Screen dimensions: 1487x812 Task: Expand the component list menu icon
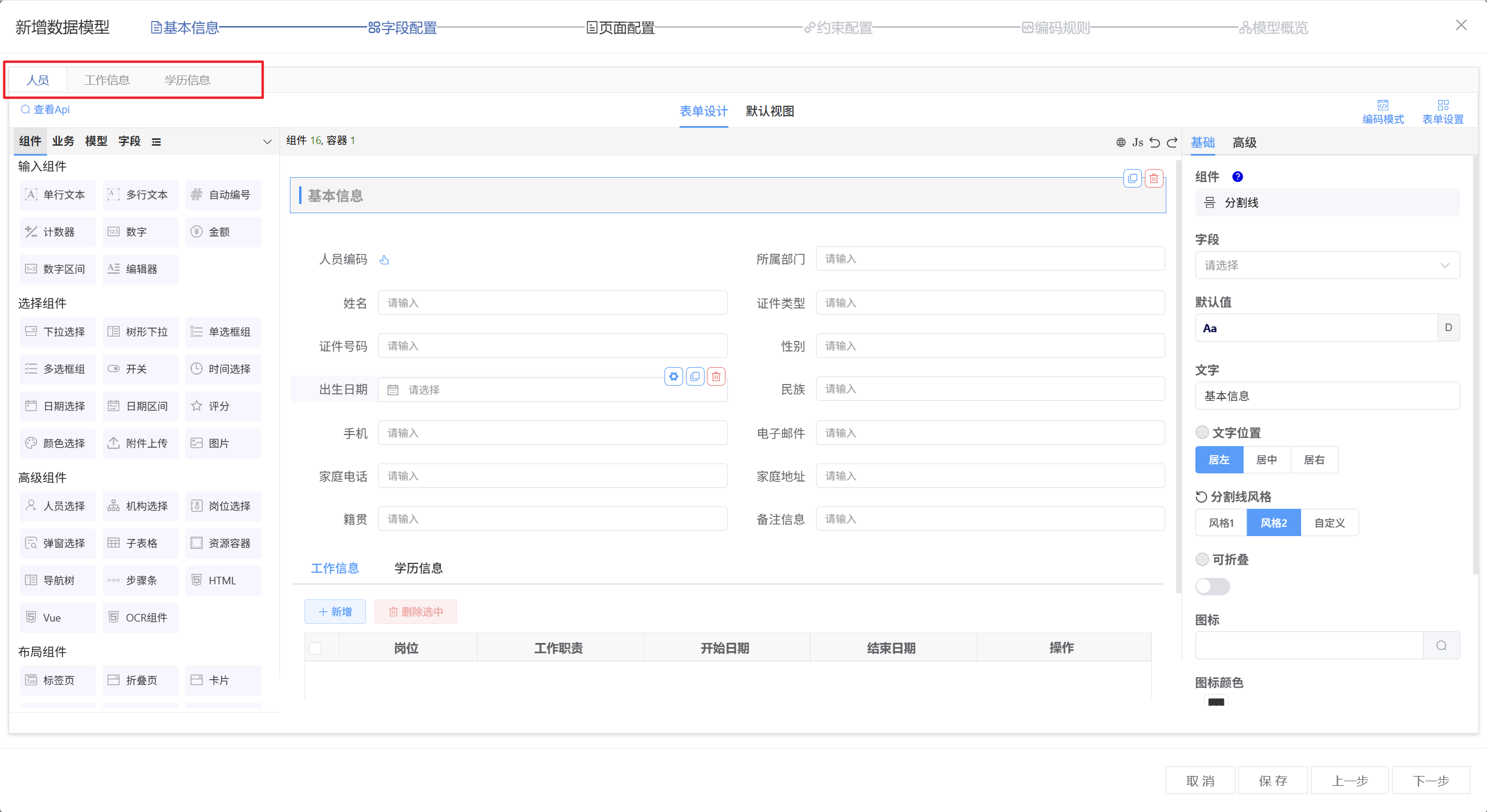click(156, 142)
